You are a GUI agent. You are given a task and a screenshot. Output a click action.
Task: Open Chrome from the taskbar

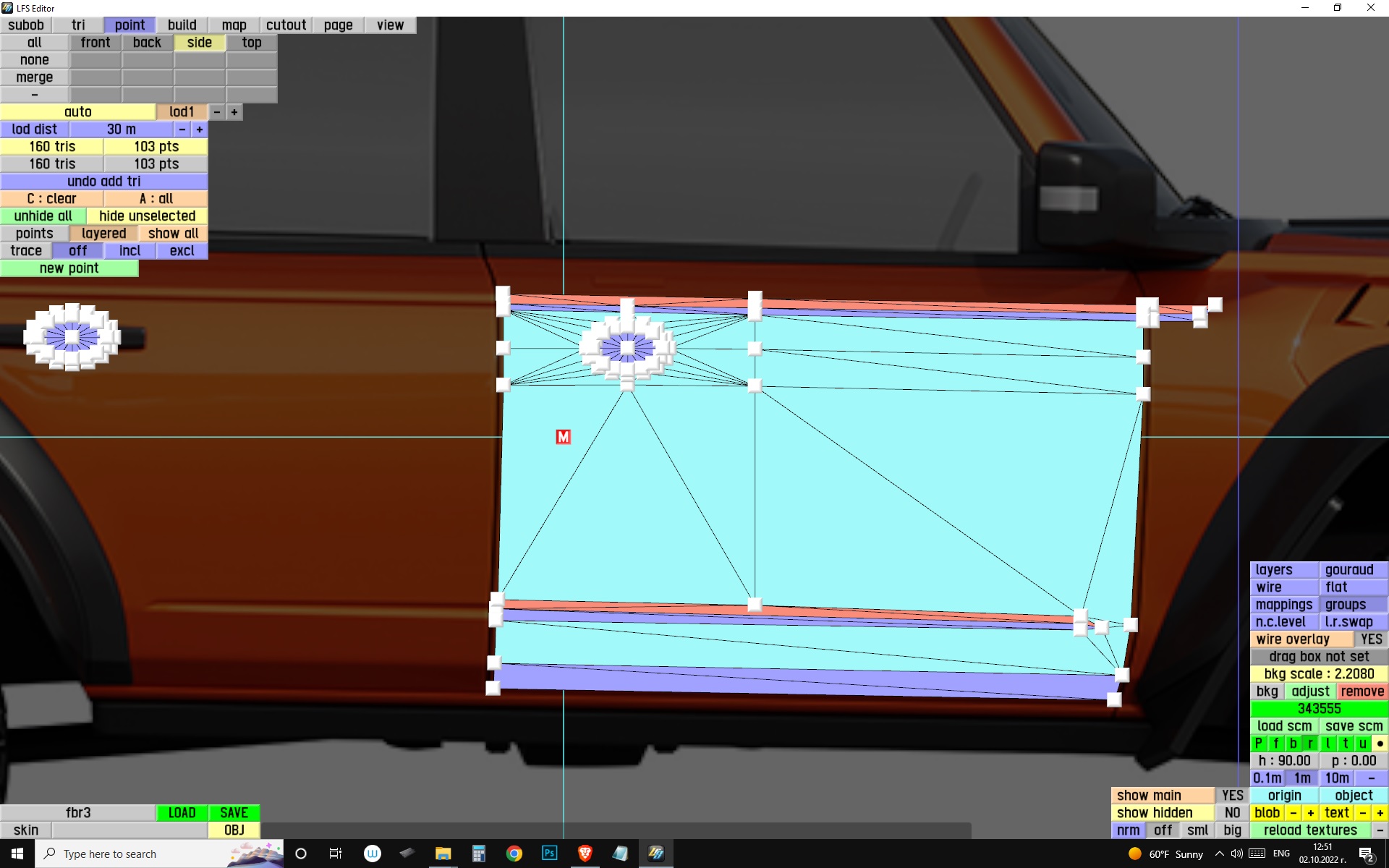(x=514, y=854)
